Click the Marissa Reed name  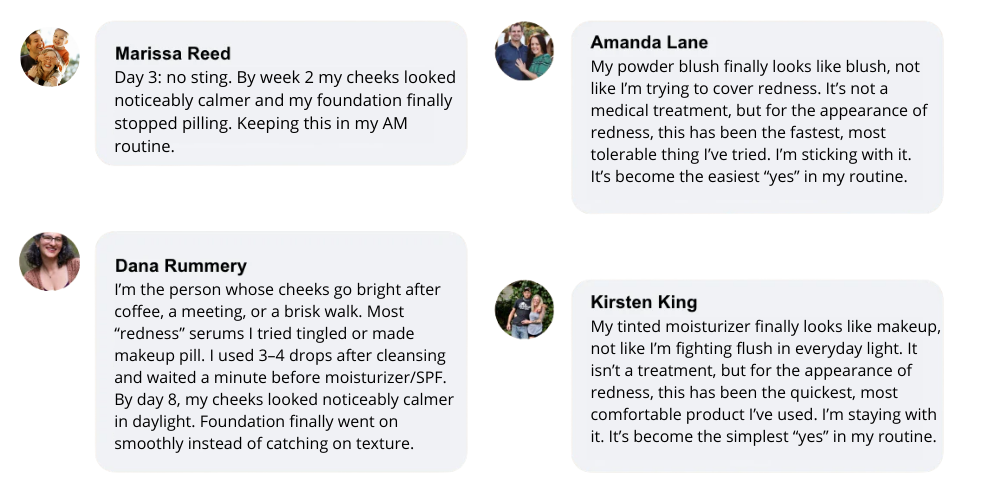click(x=172, y=53)
